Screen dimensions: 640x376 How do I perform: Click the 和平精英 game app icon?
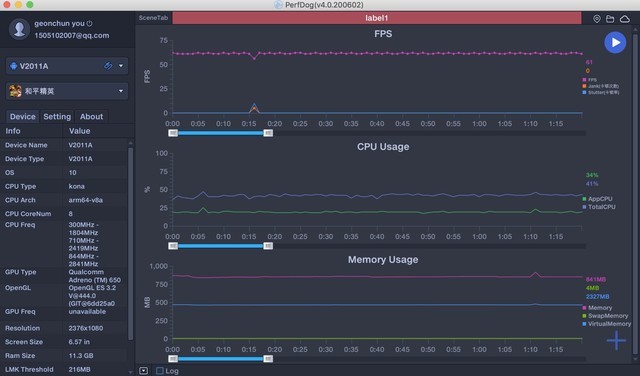(x=15, y=91)
